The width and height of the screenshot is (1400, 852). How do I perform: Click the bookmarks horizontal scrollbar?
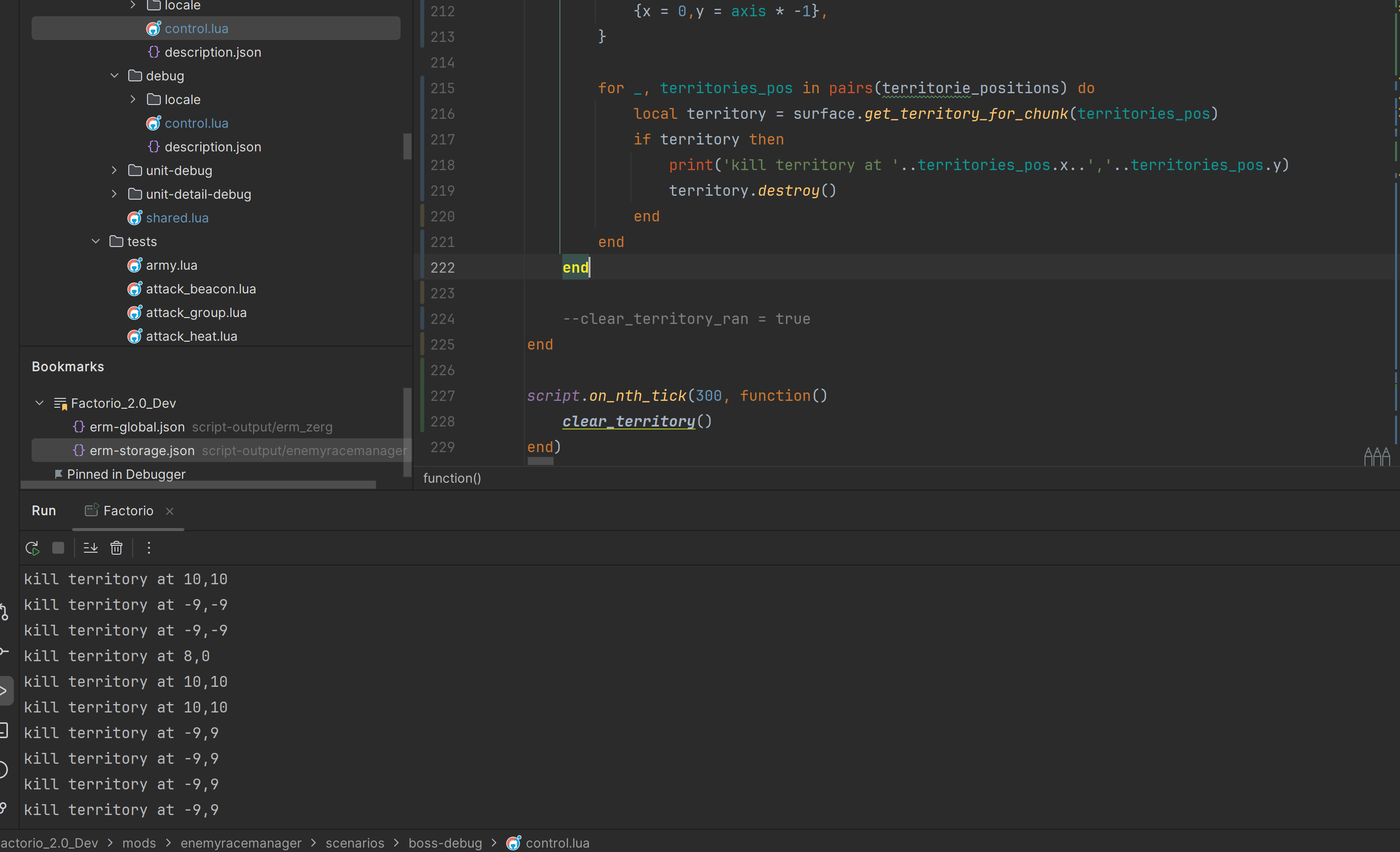click(198, 485)
